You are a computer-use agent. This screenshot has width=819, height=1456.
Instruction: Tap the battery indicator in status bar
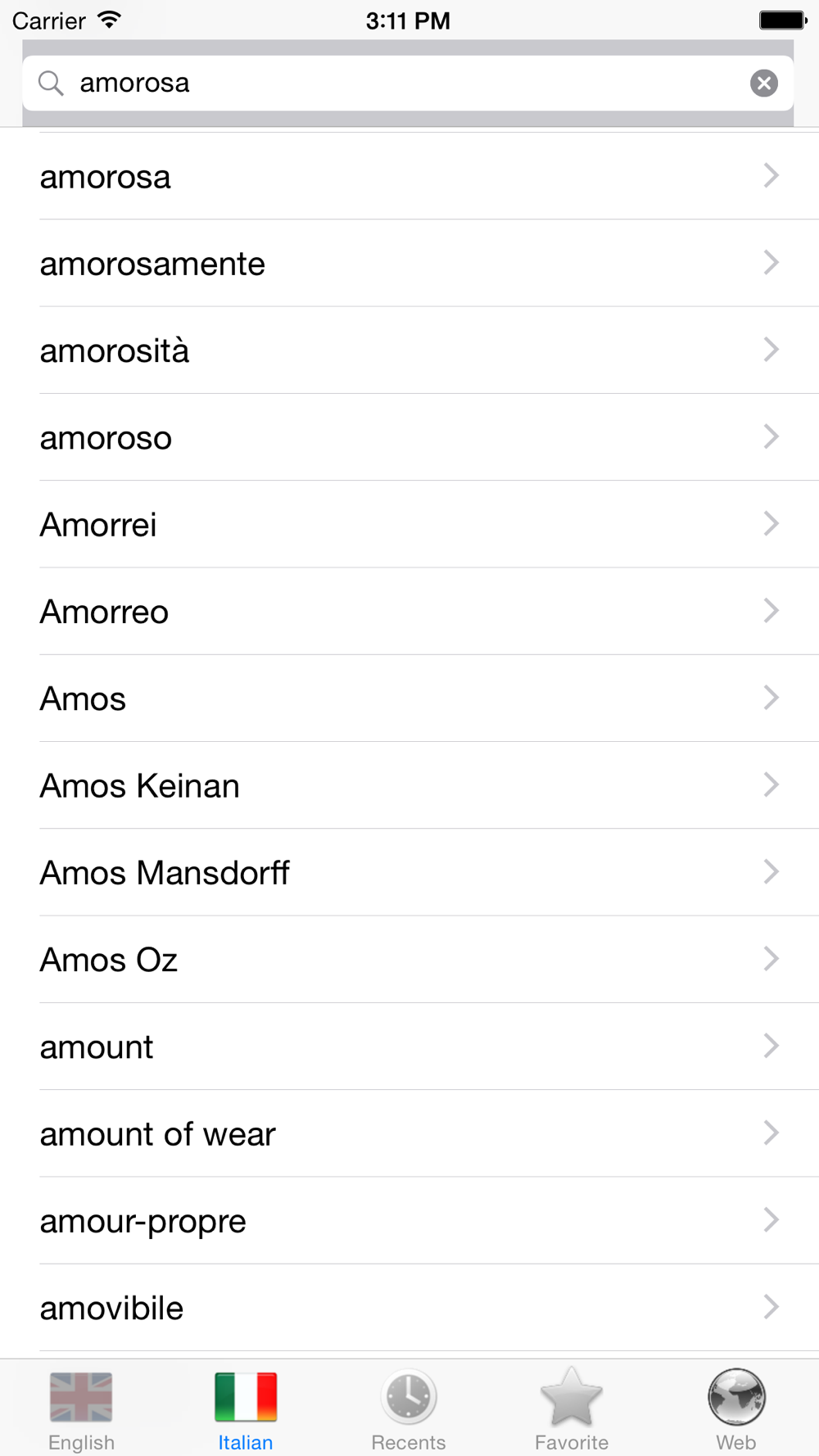(x=782, y=20)
